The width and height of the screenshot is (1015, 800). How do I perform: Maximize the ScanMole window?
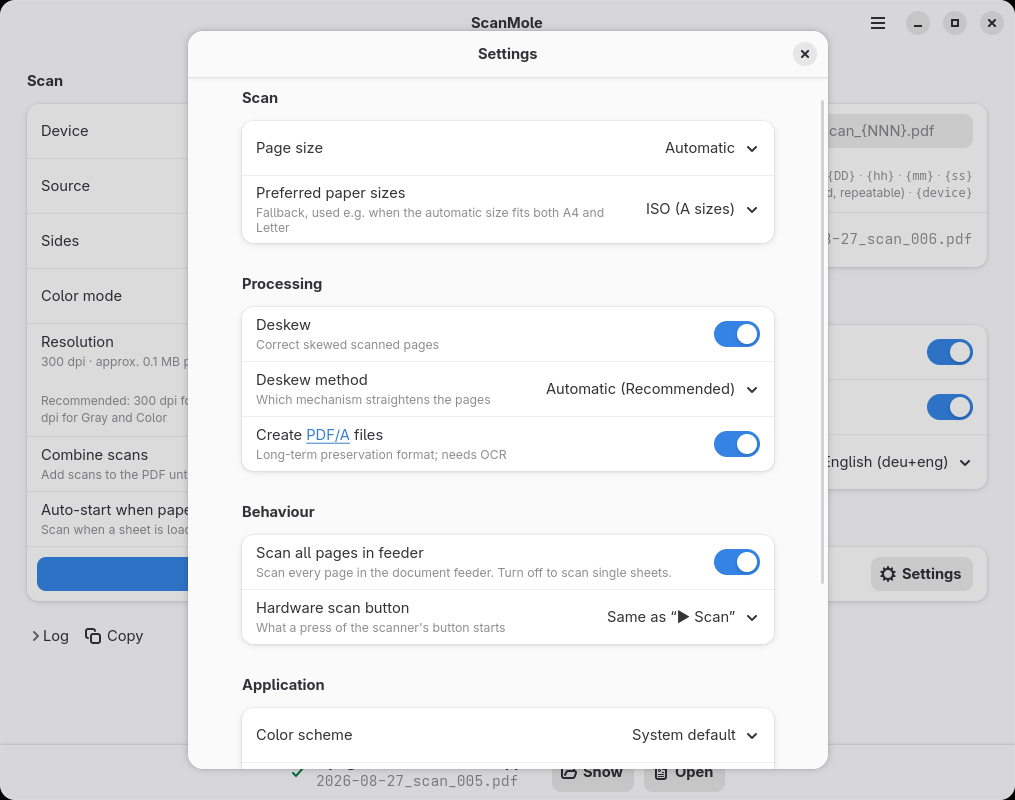pyautogui.click(x=955, y=23)
